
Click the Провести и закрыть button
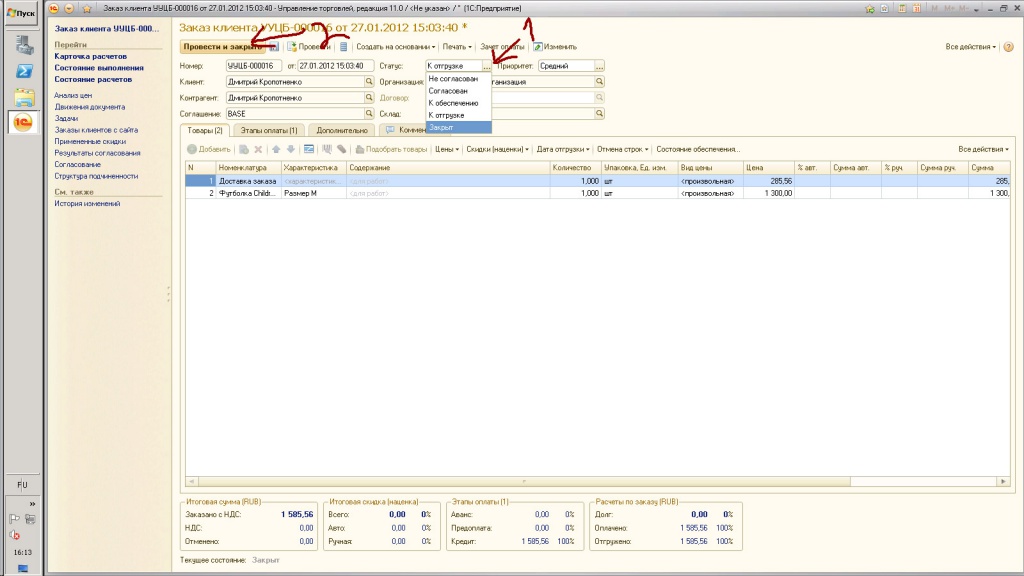(x=223, y=47)
